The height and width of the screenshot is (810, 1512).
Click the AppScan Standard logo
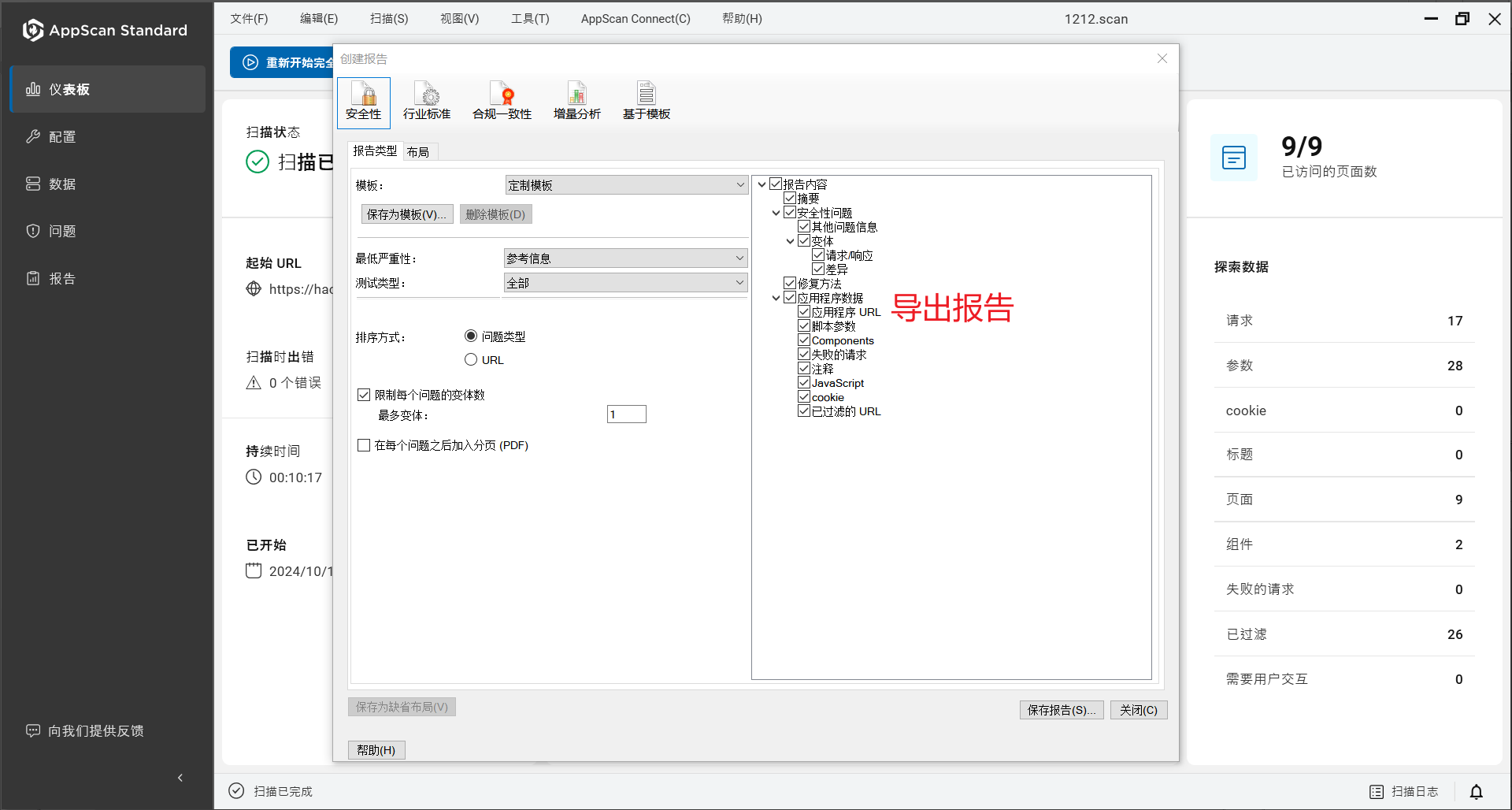tap(106, 30)
